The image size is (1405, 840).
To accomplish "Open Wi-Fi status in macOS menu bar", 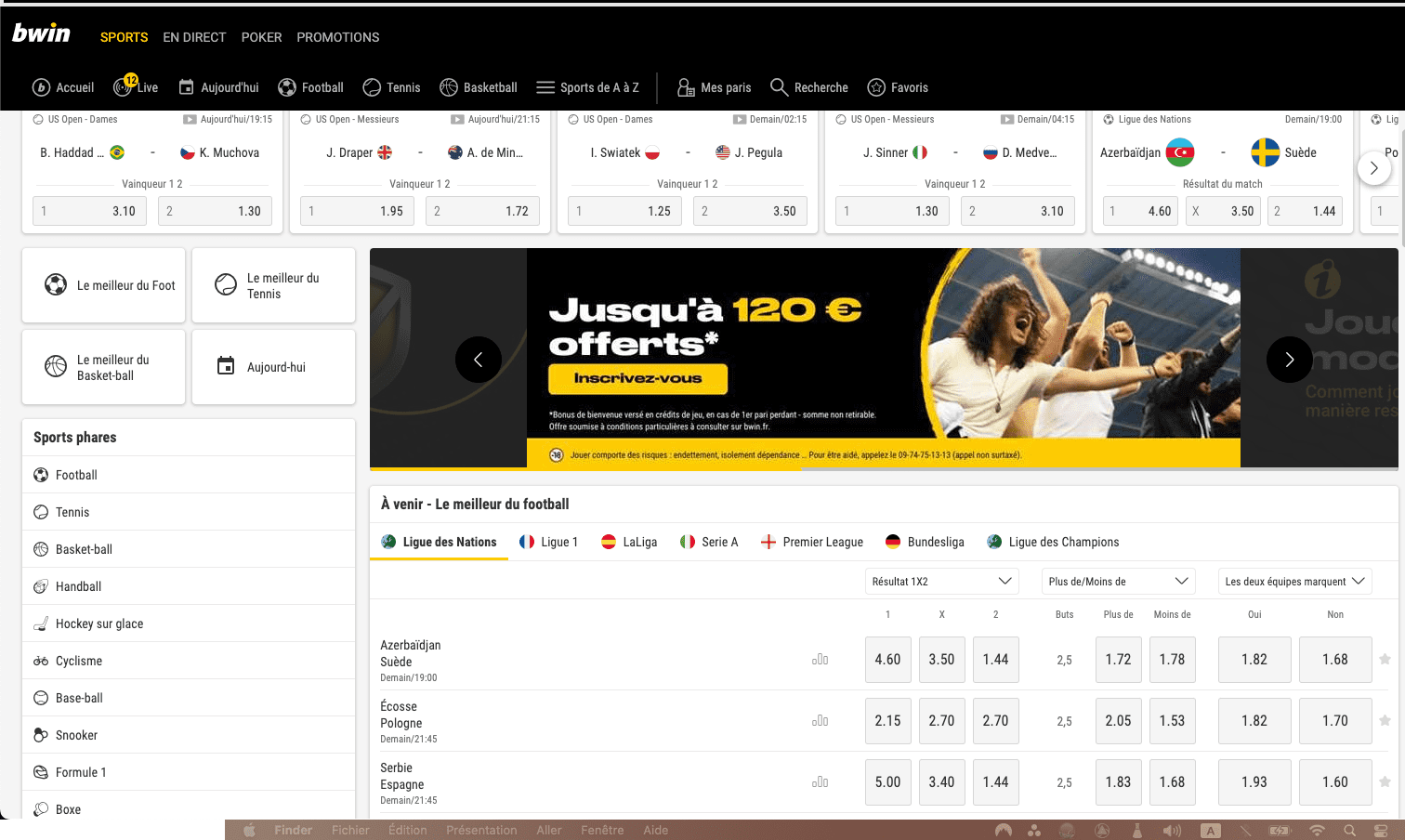I will click(x=1317, y=830).
